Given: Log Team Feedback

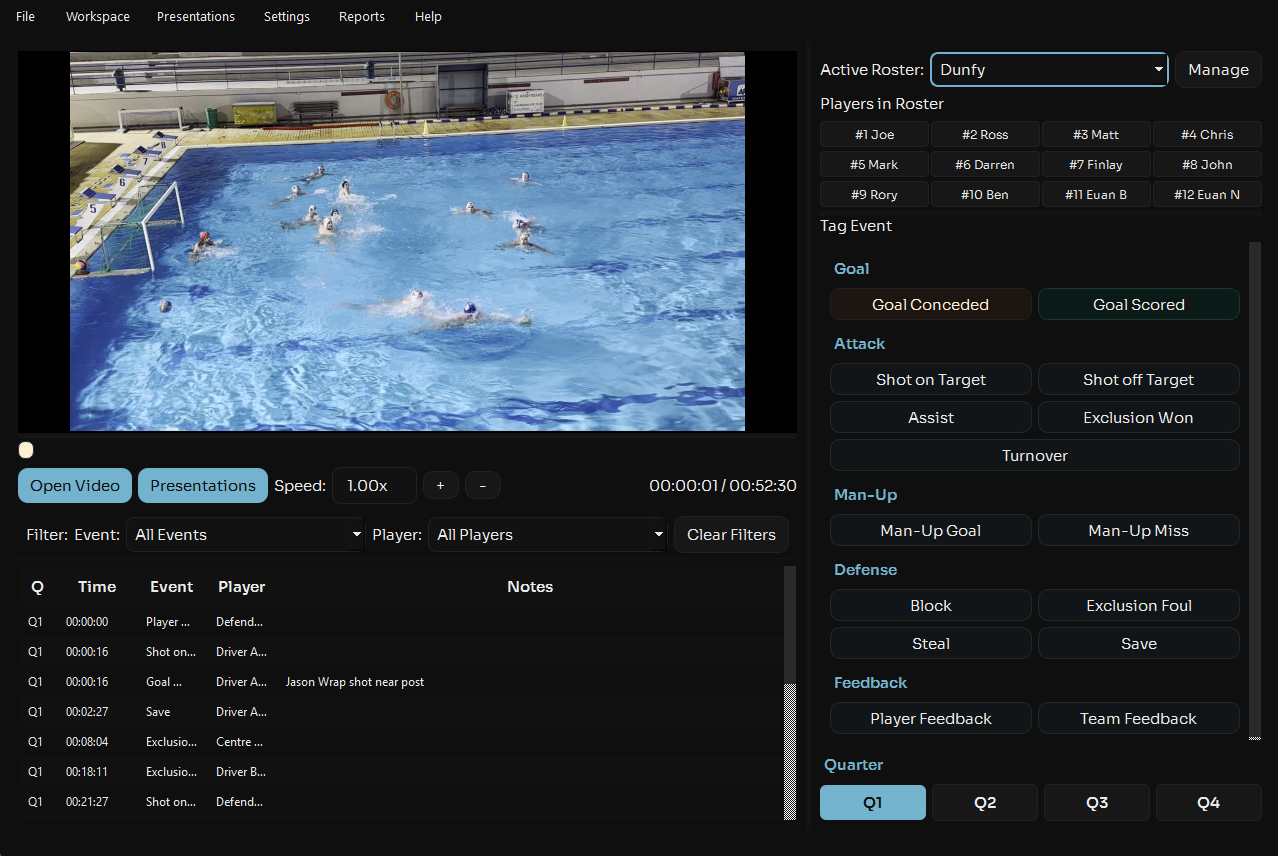Looking at the screenshot, I should [1138, 718].
